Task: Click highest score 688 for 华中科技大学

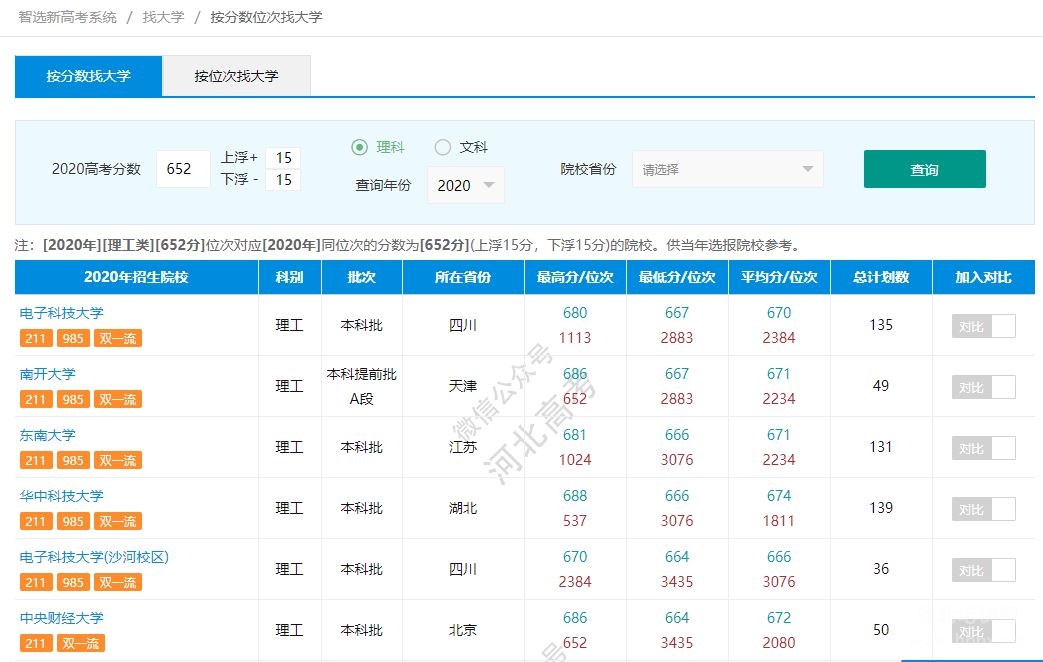Action: 575,496
